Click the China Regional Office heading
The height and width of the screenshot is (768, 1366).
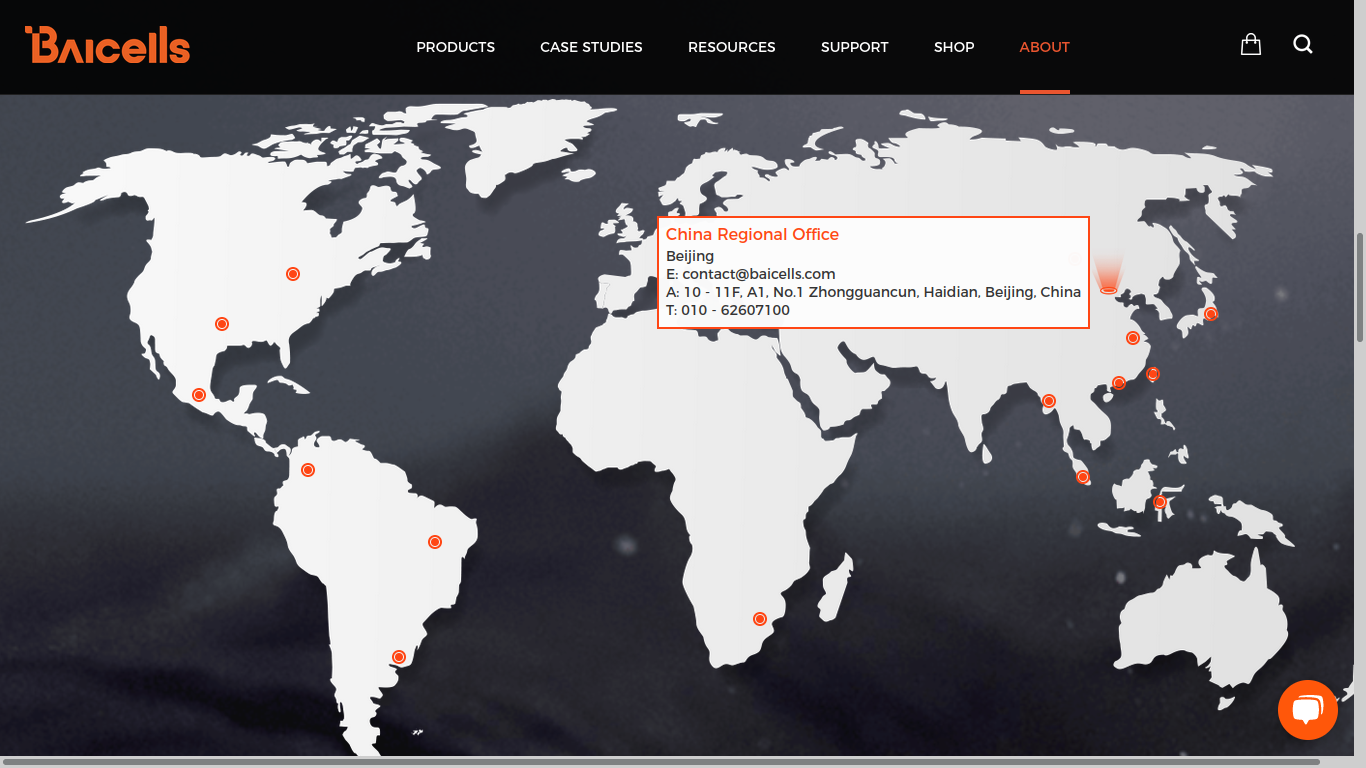pos(752,234)
